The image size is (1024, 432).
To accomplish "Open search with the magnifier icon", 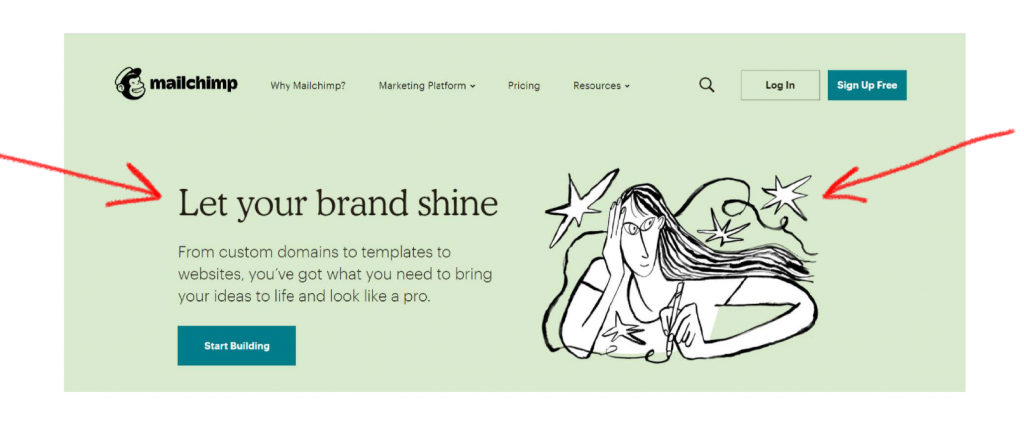I will click(707, 85).
